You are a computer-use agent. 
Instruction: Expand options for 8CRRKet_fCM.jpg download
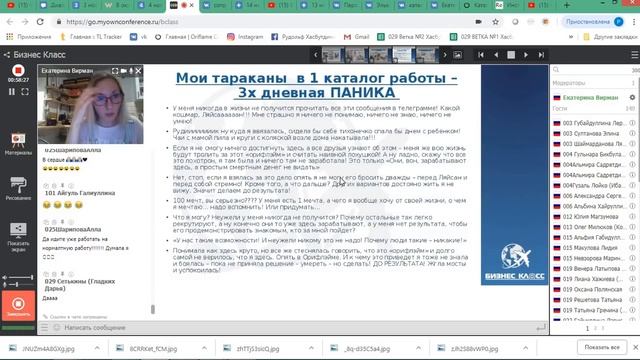pyautogui.click(x=204, y=348)
